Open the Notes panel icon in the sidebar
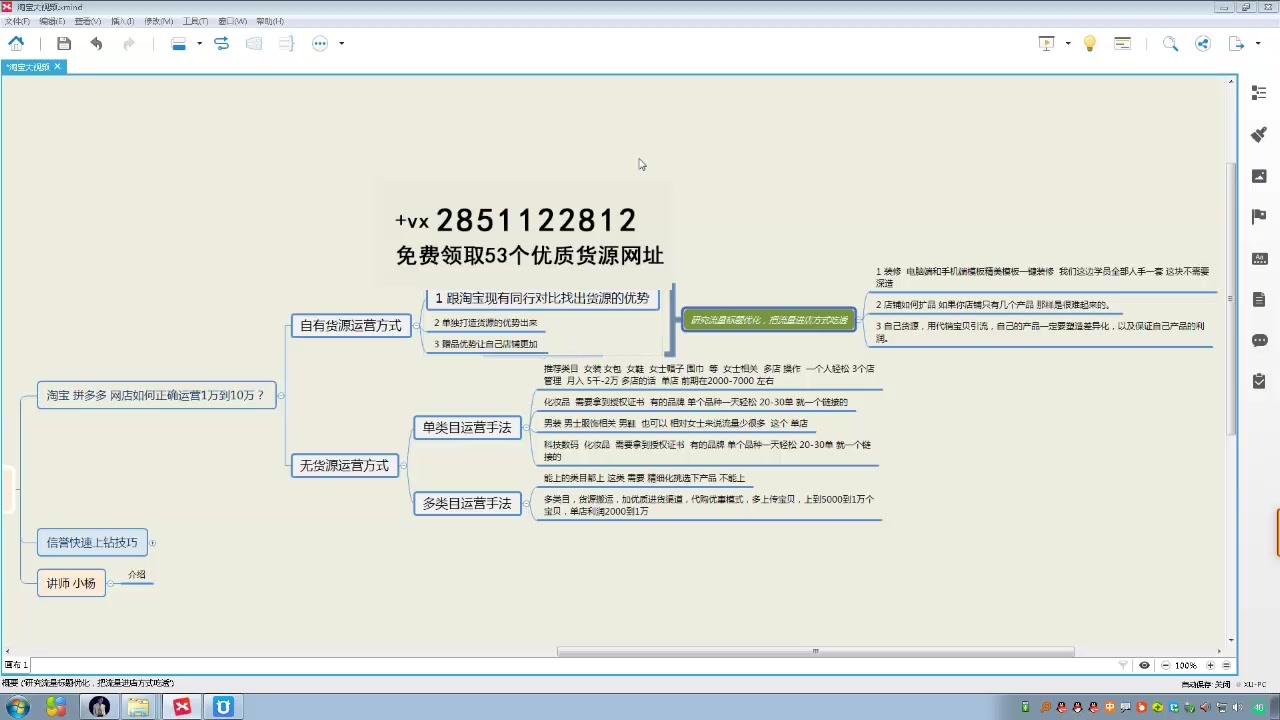This screenshot has height=720, width=1280. 1259,299
